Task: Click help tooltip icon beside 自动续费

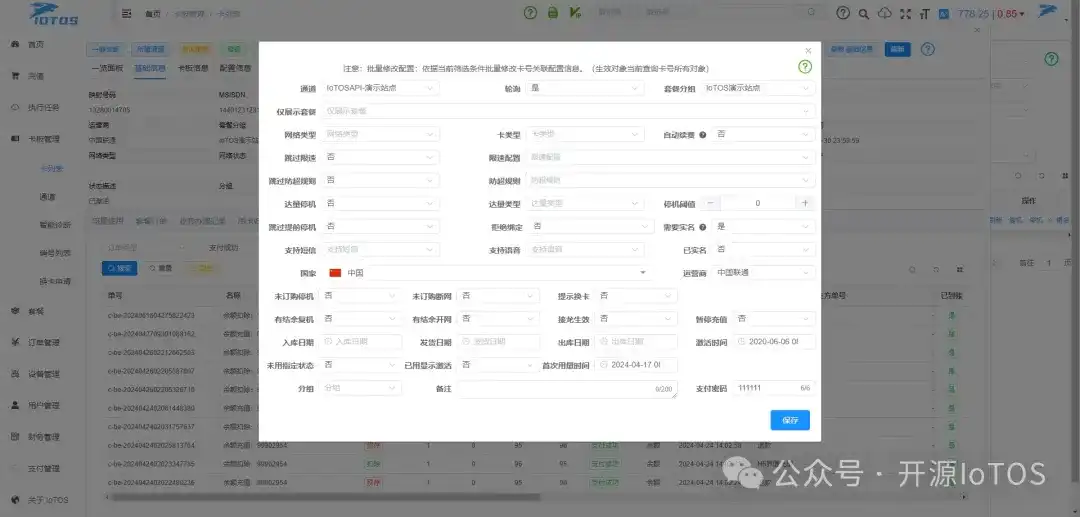Action: (703, 135)
